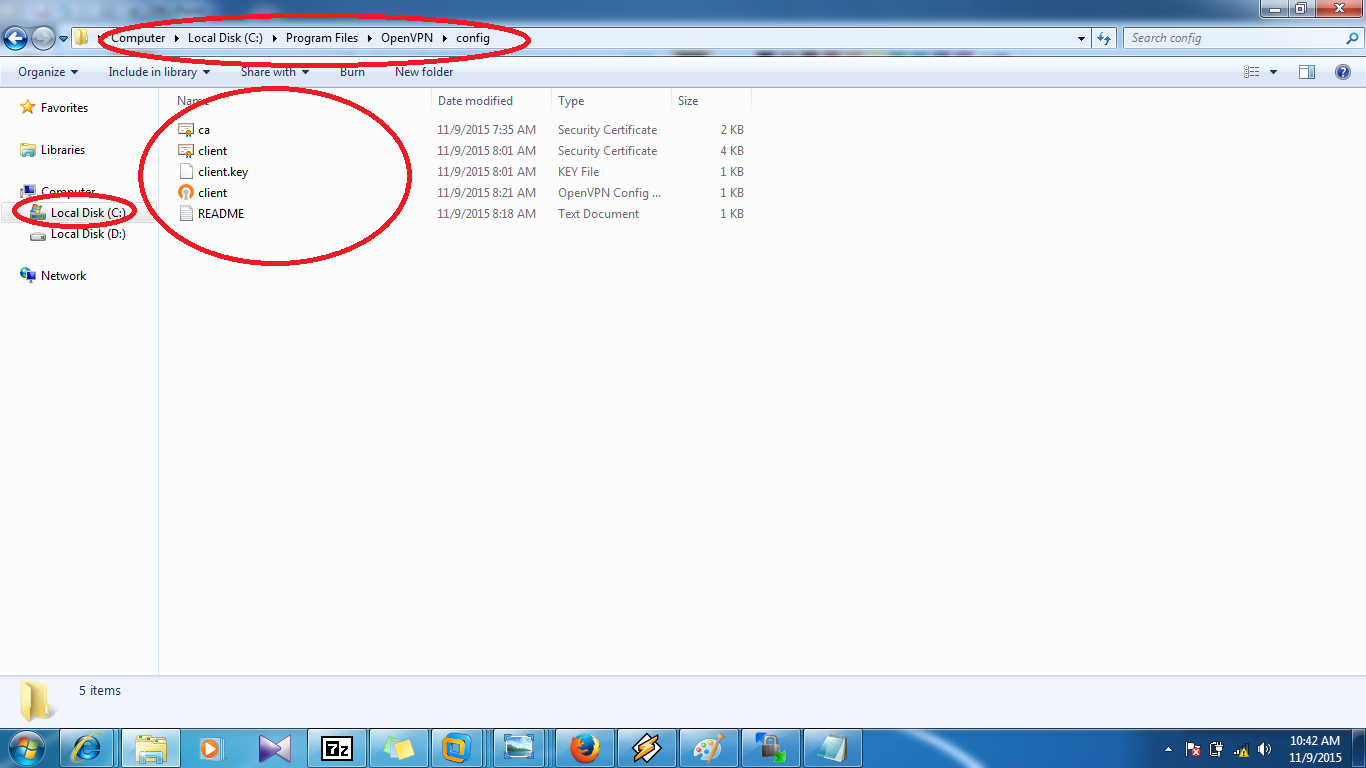Viewport: 1366px width, 768px height.
Task: Expand the arrow after Local Disk (C:) breadcrumb
Action: (274, 38)
